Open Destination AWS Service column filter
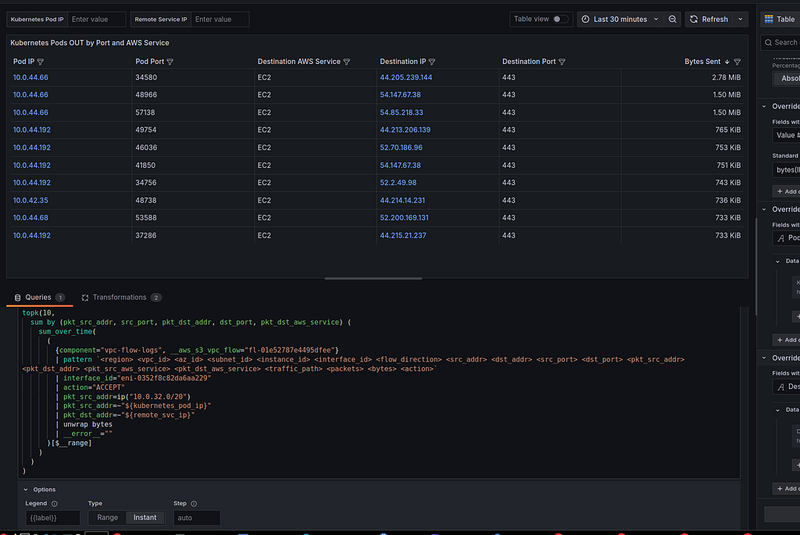 pyautogui.click(x=346, y=62)
